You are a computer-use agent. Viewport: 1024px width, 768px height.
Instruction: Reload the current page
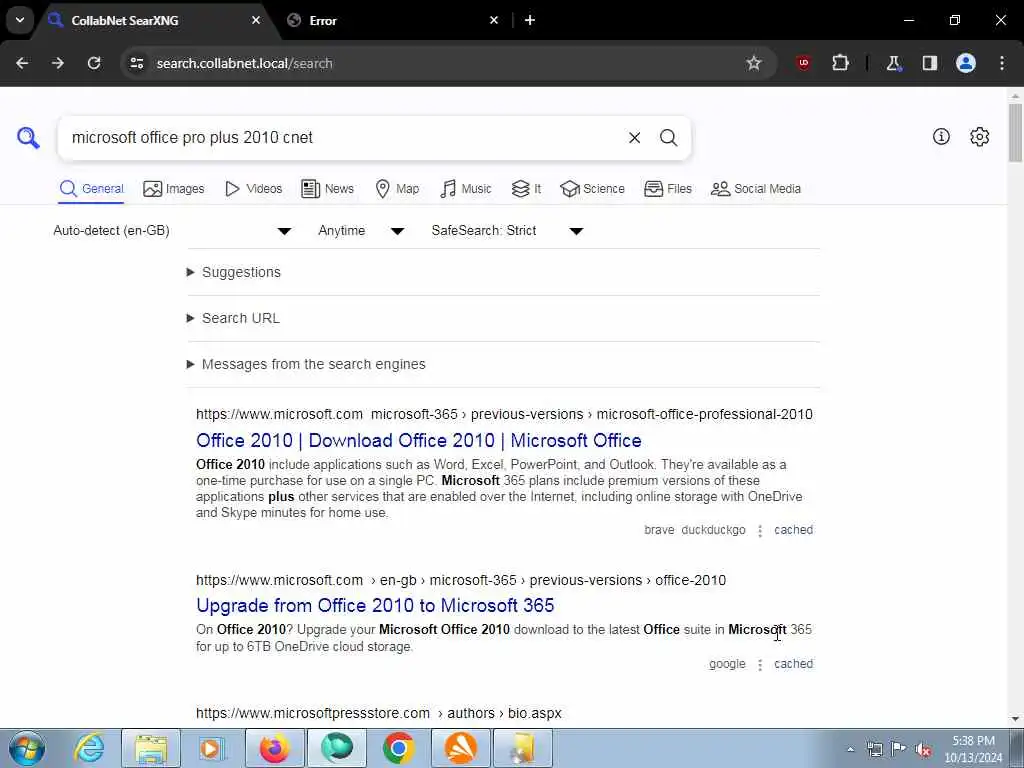pos(94,63)
